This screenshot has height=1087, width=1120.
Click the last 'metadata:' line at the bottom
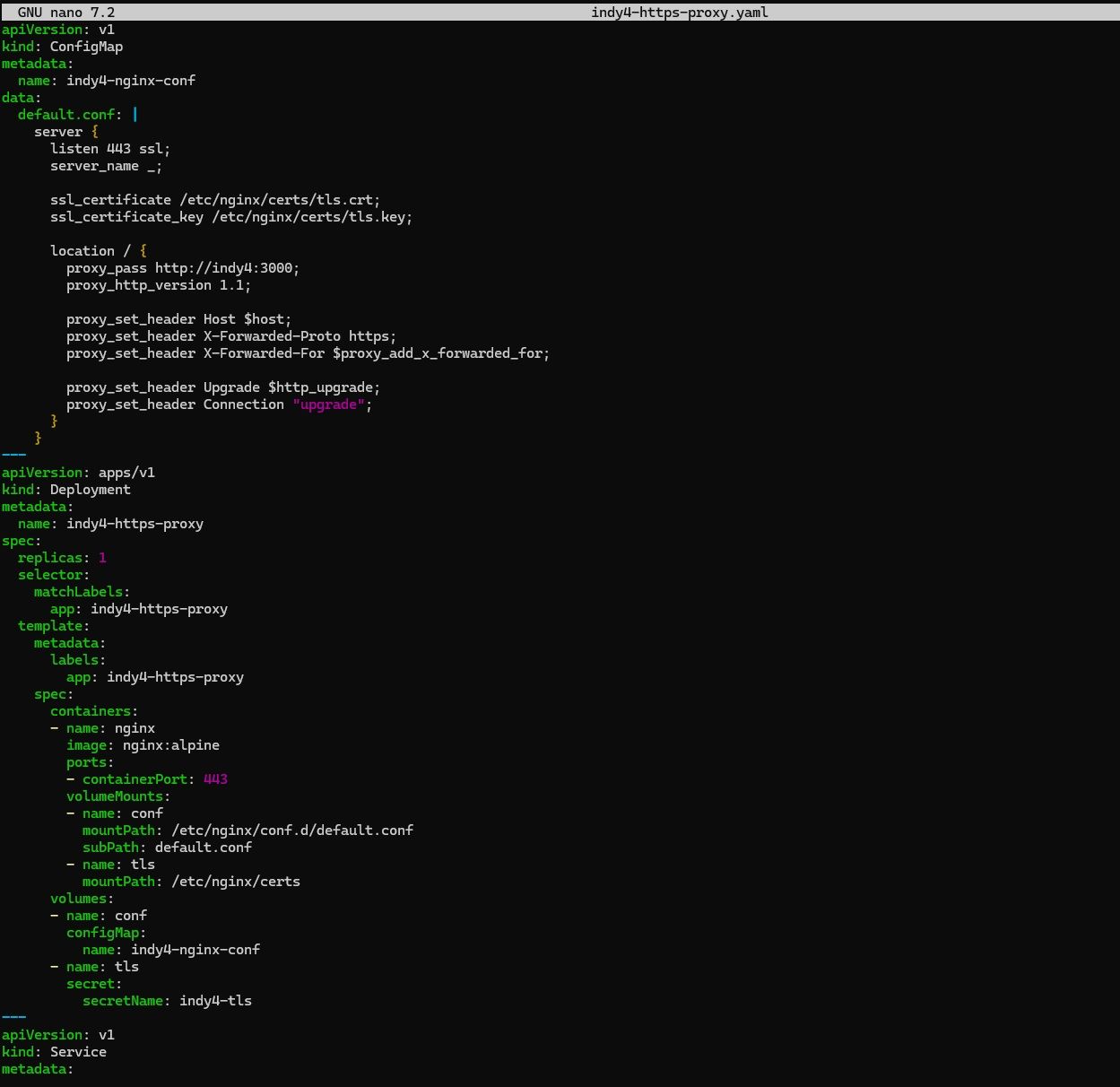point(38,1069)
